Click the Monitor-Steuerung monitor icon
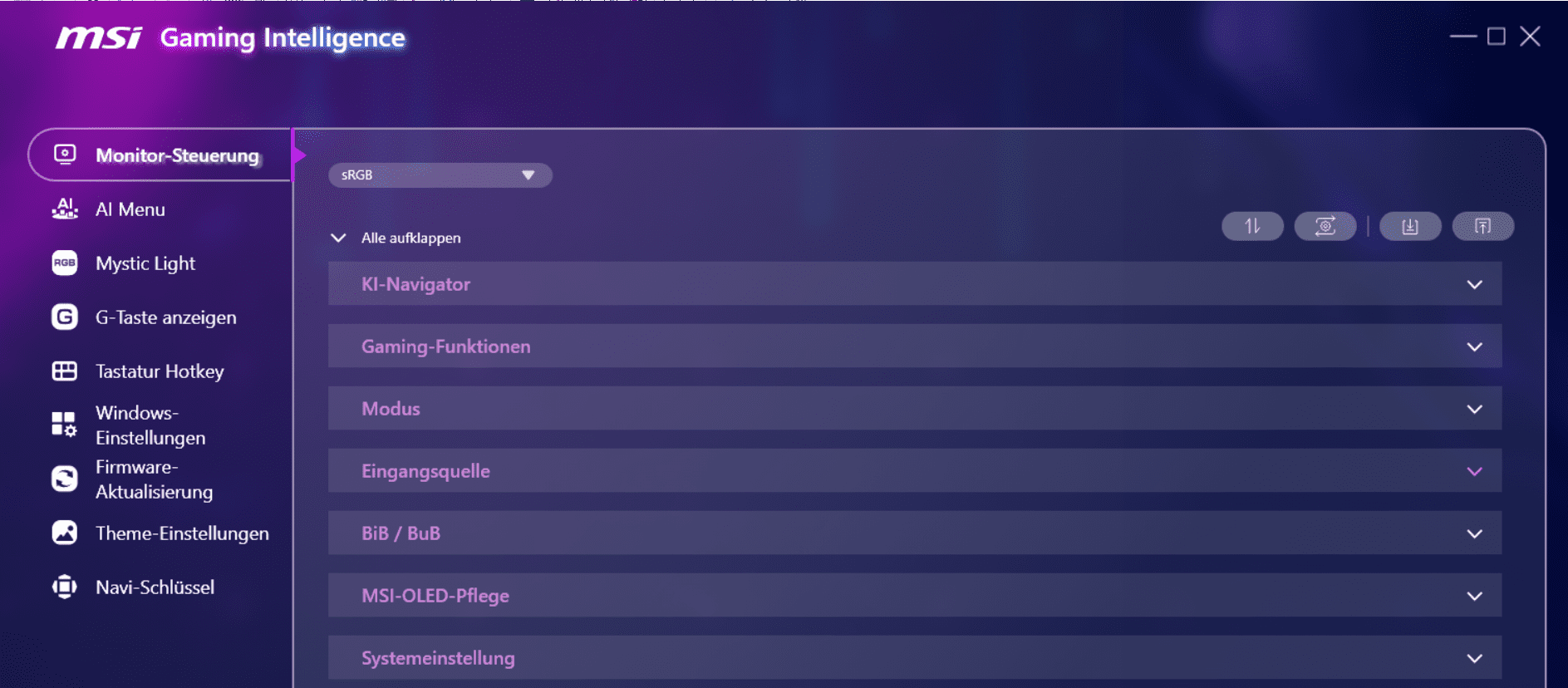The image size is (1568, 688). pos(65,155)
